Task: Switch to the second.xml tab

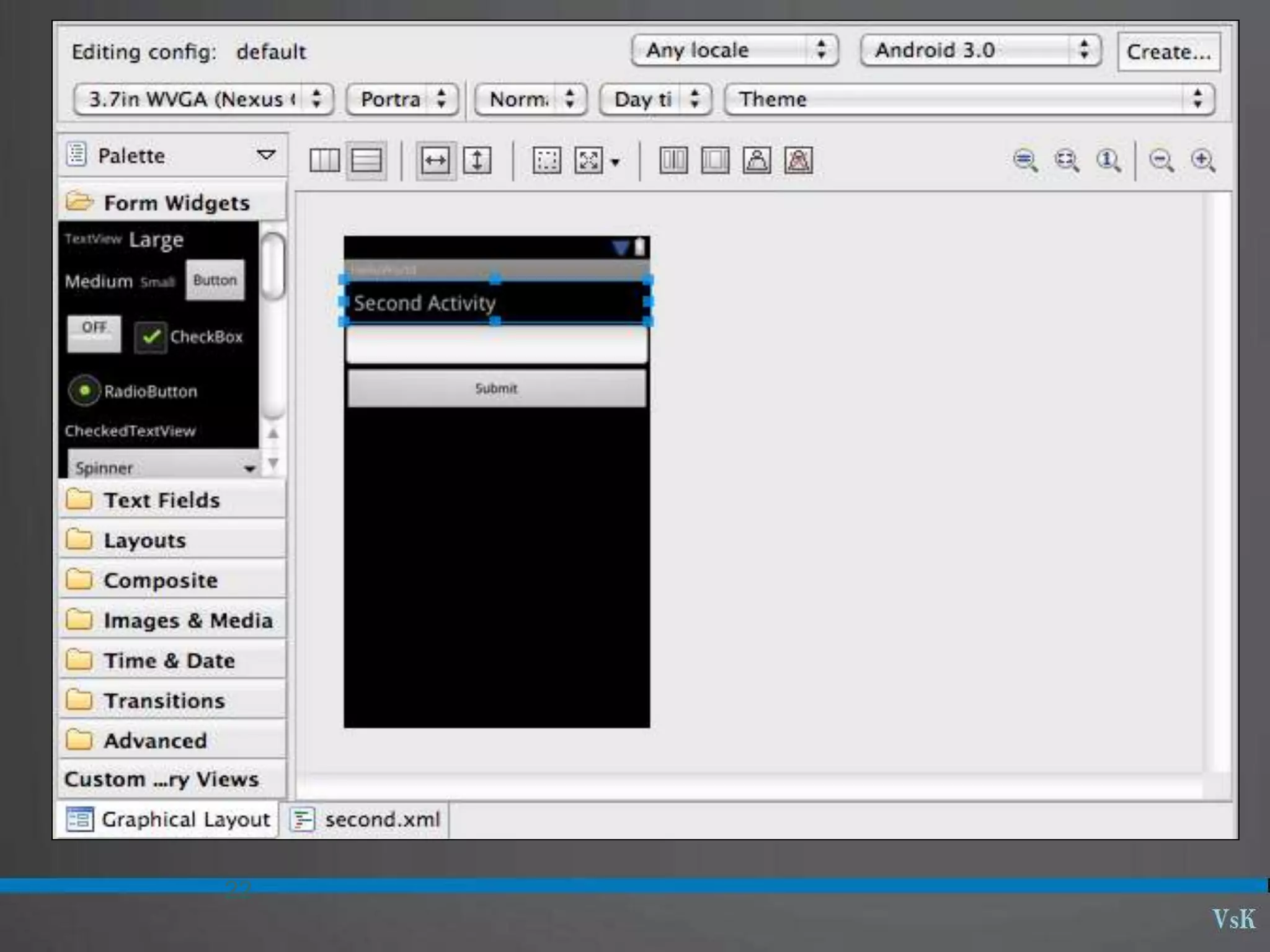Action: point(365,819)
